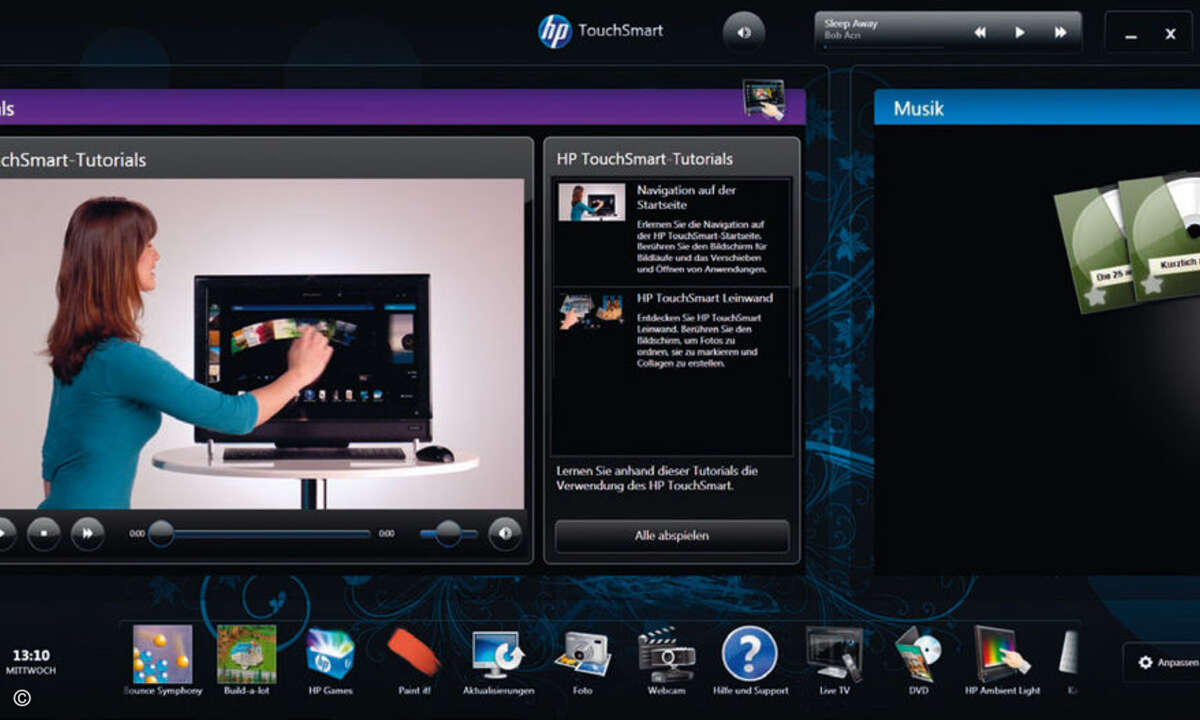Click the touchscreen tile icon in Tutorials title bar
The height and width of the screenshot is (720, 1200).
coord(764,101)
